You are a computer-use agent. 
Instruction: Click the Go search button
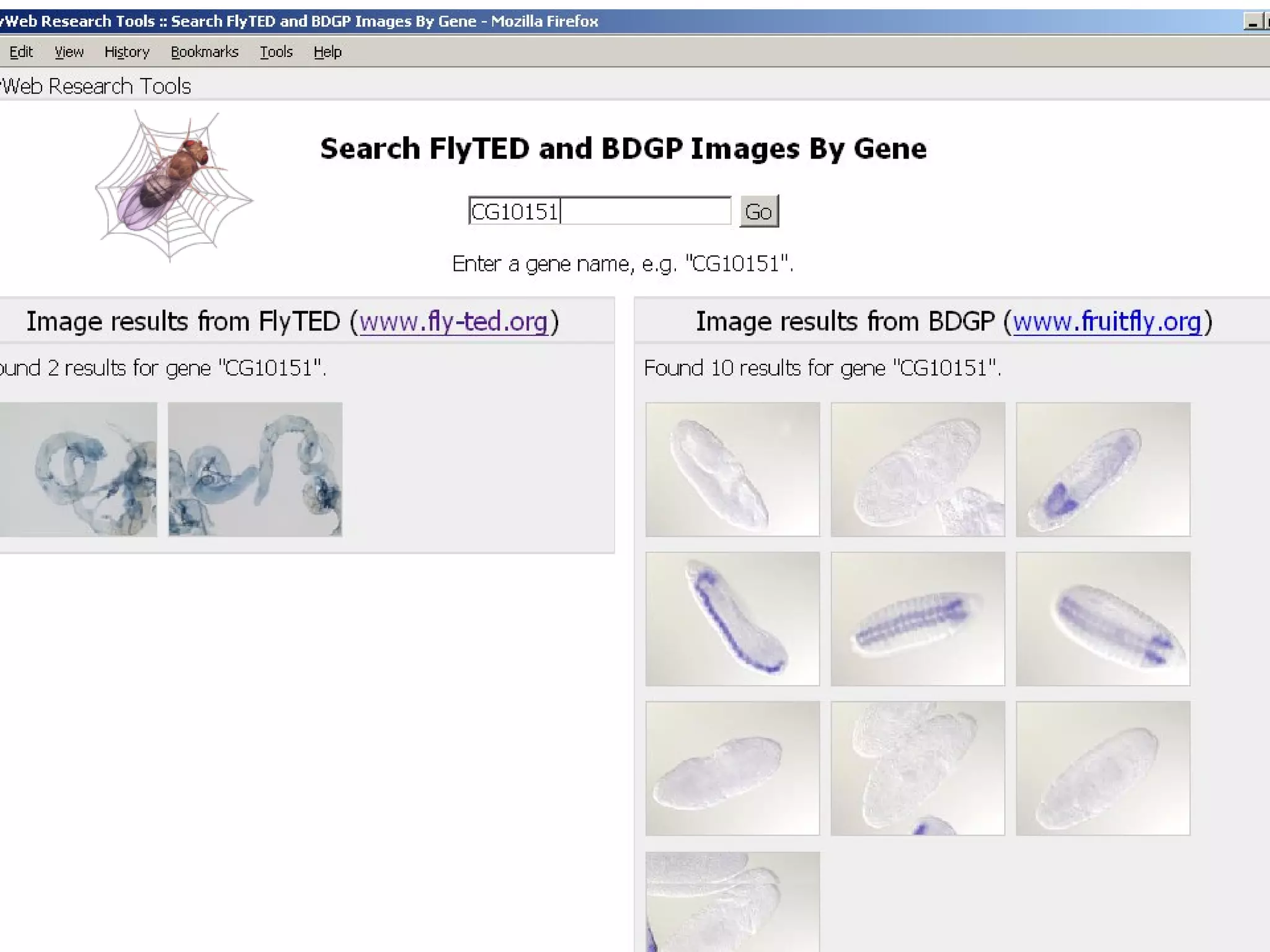point(758,211)
